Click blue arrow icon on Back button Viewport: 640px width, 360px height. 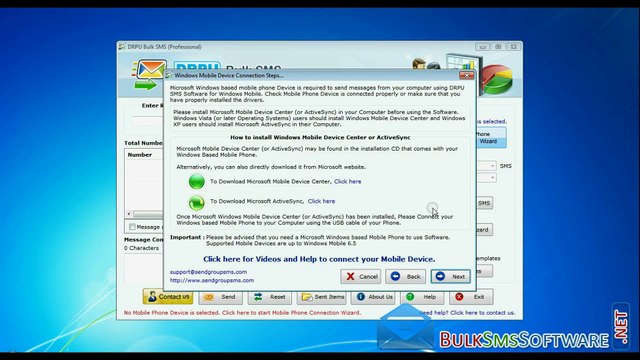[395, 276]
